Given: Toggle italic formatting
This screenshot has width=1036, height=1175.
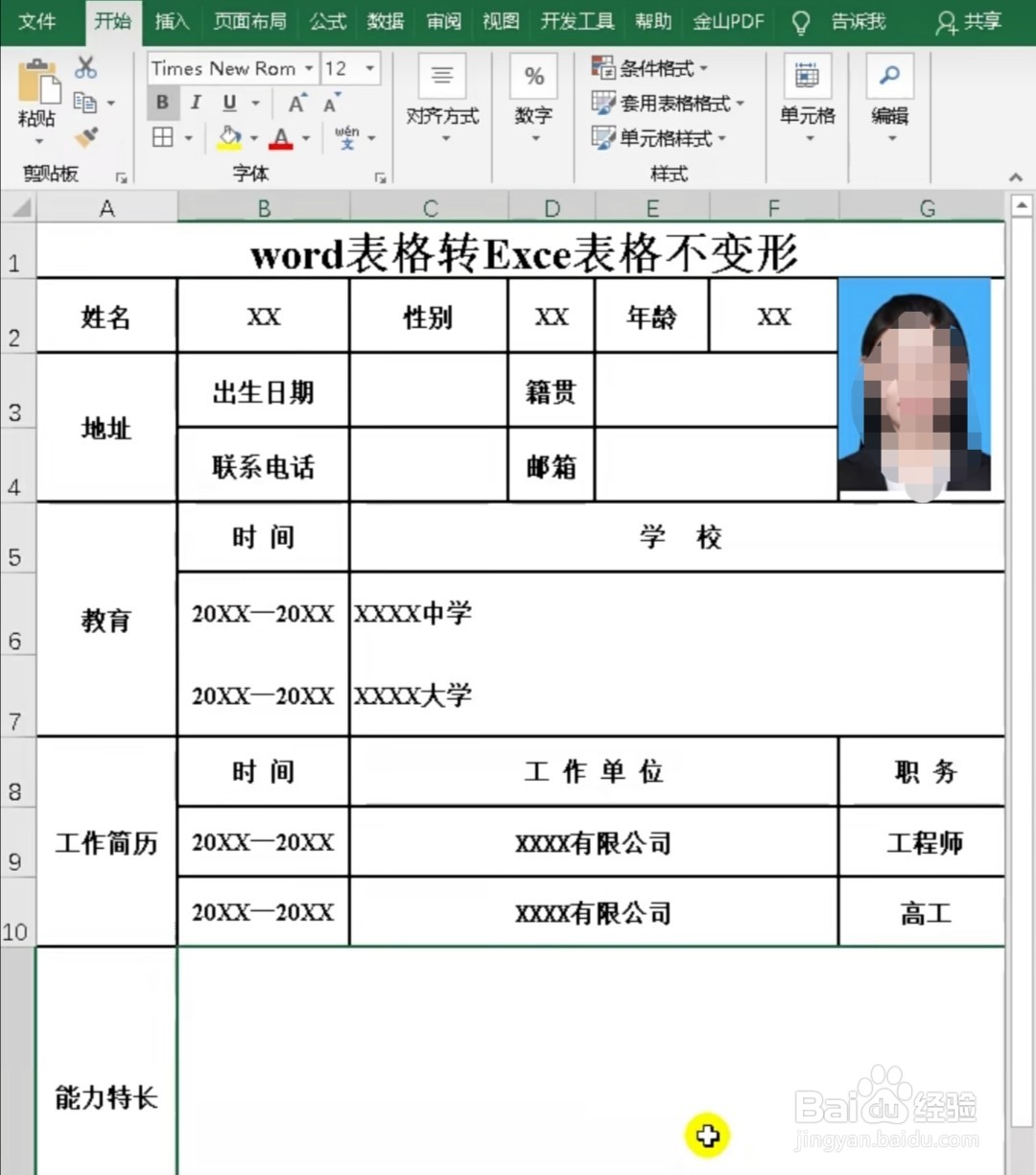Looking at the screenshot, I should 196,102.
